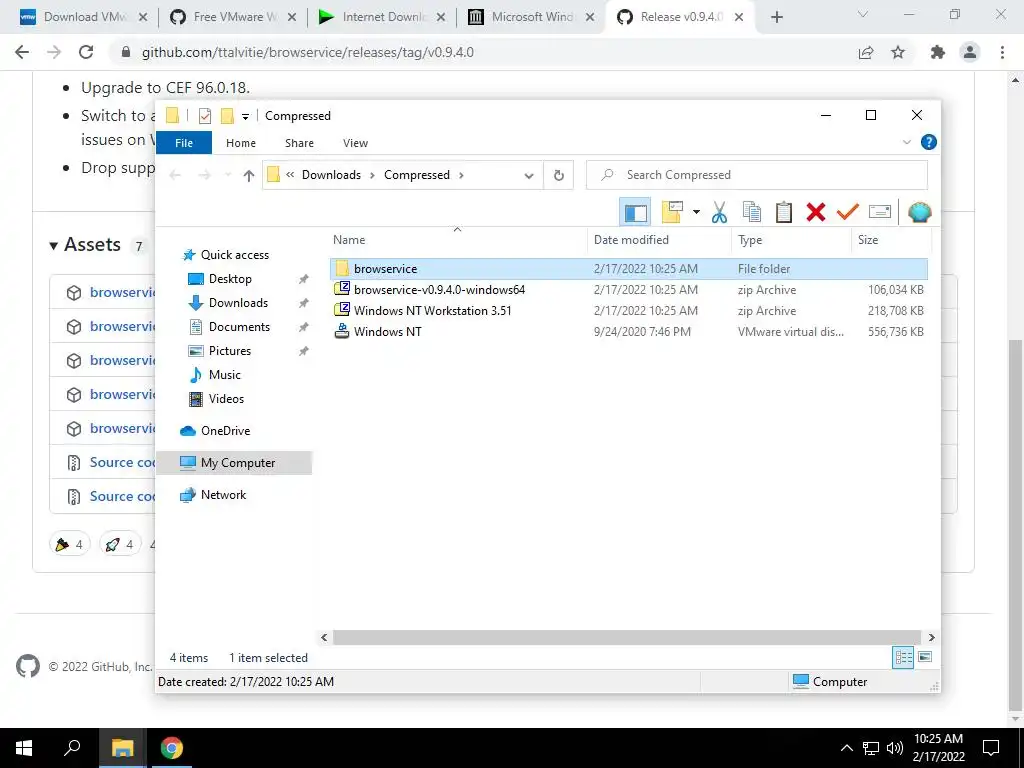This screenshot has width=1024, height=768.
Task: Click Chrome reload page button
Action: (86, 52)
